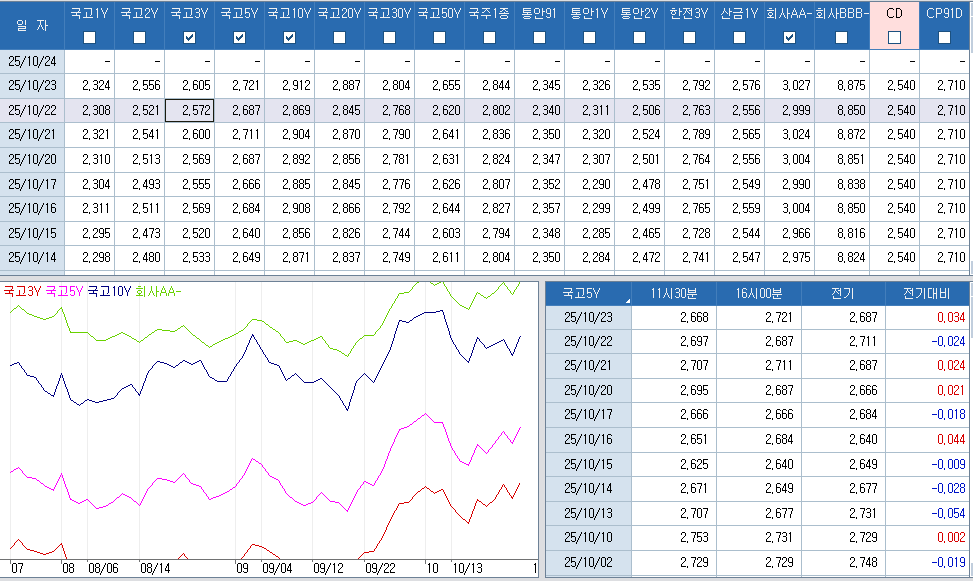Turn off the 회사AA- checkbox
Image resolution: width=973 pixels, height=581 pixels.
click(x=790, y=37)
